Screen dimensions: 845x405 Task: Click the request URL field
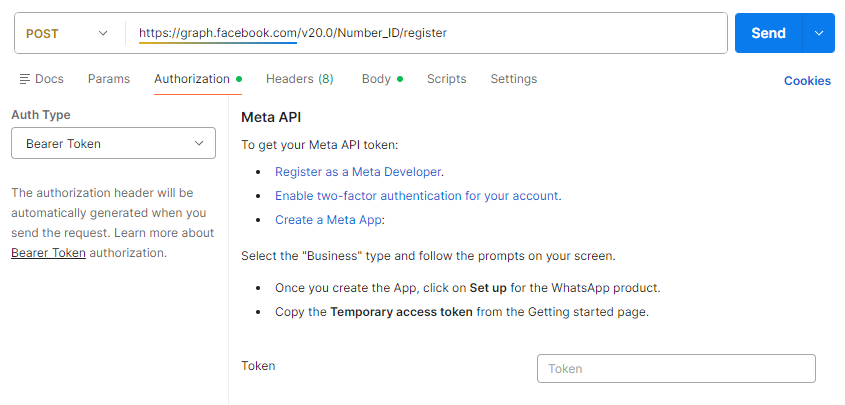430,33
